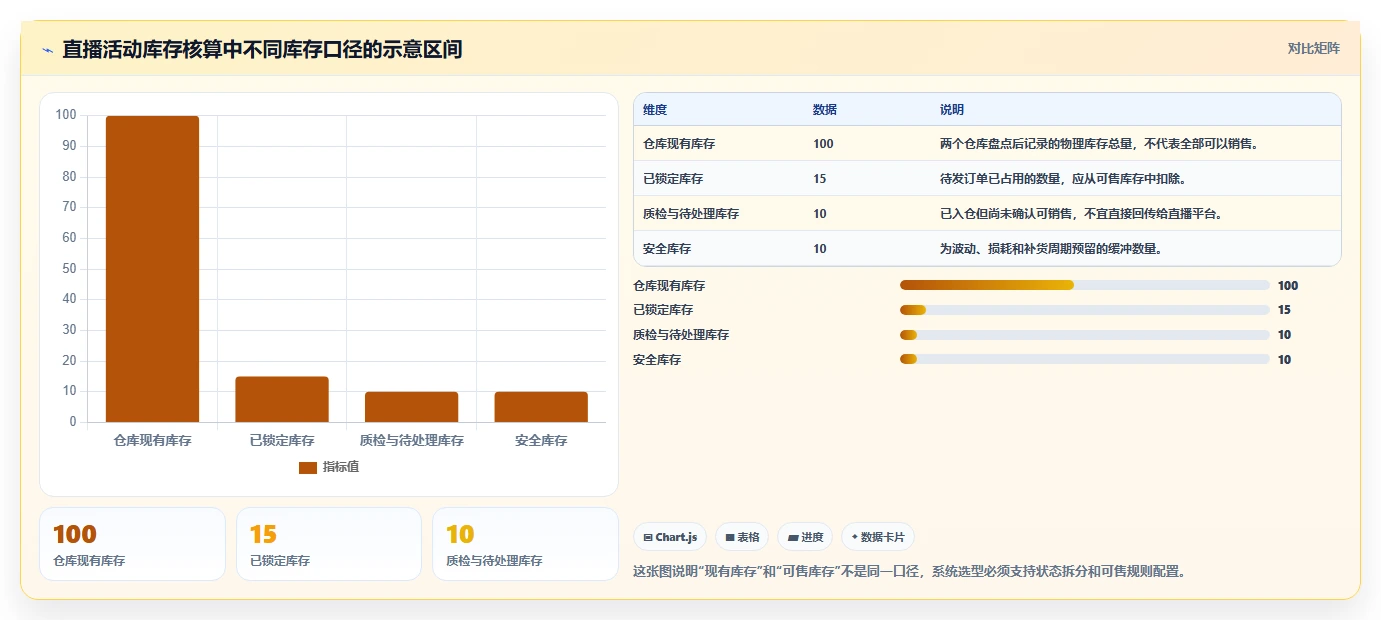Click description starting with 待发订单已占用

1063,179
